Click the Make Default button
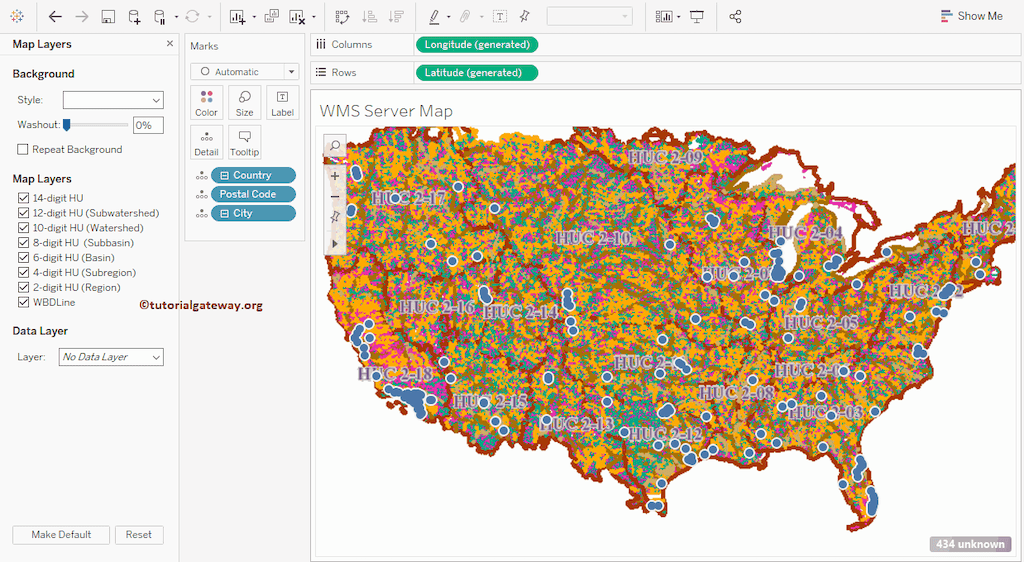Image resolution: width=1024 pixels, height=562 pixels. click(x=61, y=535)
